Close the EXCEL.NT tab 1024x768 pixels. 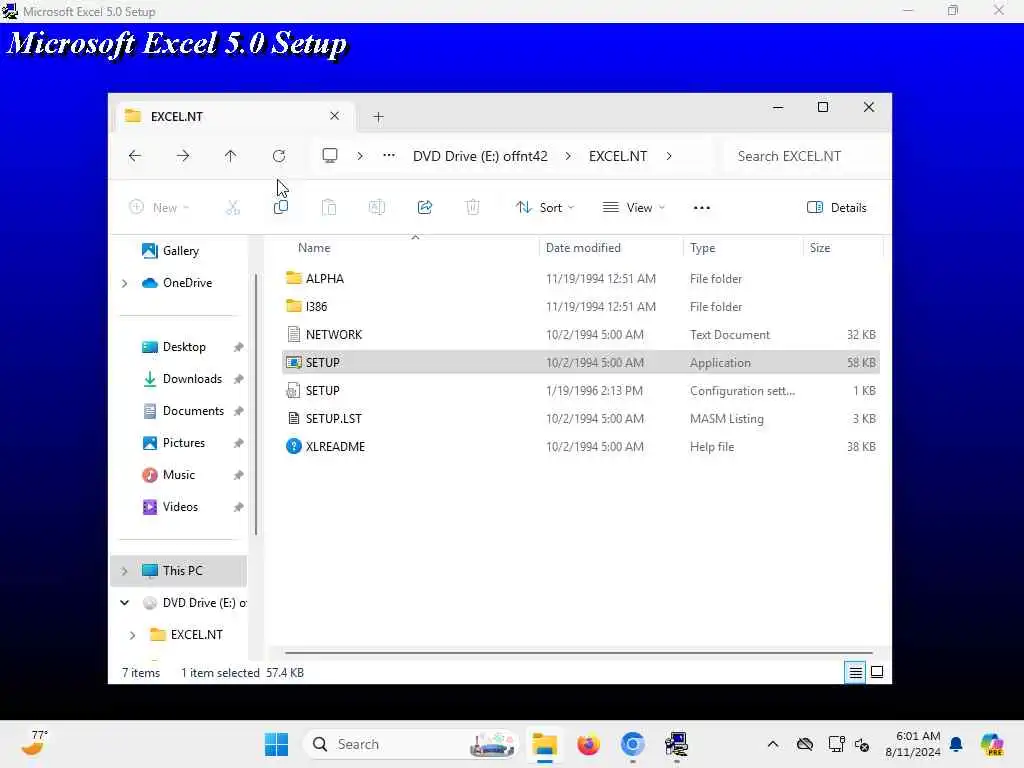[334, 116]
